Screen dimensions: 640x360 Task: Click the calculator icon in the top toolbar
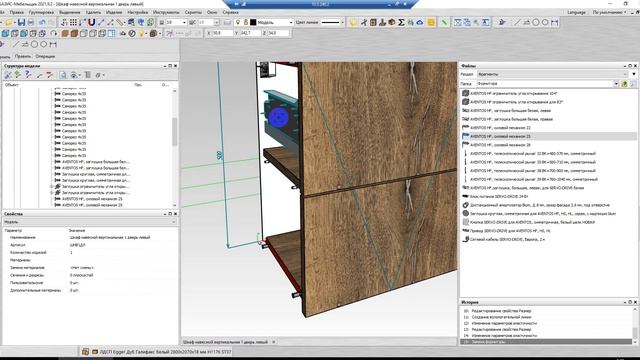(373, 22)
